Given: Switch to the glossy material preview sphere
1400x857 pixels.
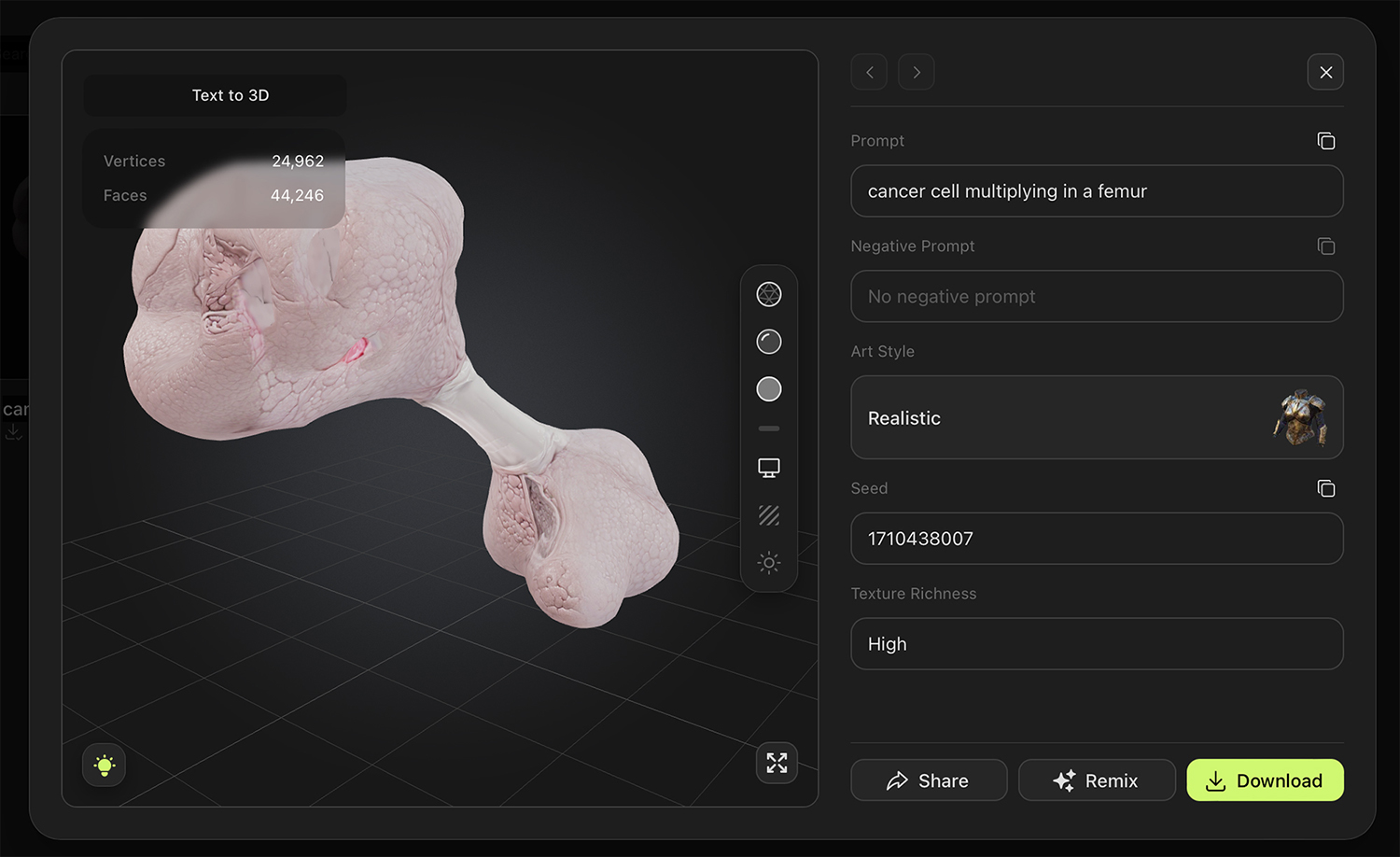Looking at the screenshot, I should coord(768,342).
